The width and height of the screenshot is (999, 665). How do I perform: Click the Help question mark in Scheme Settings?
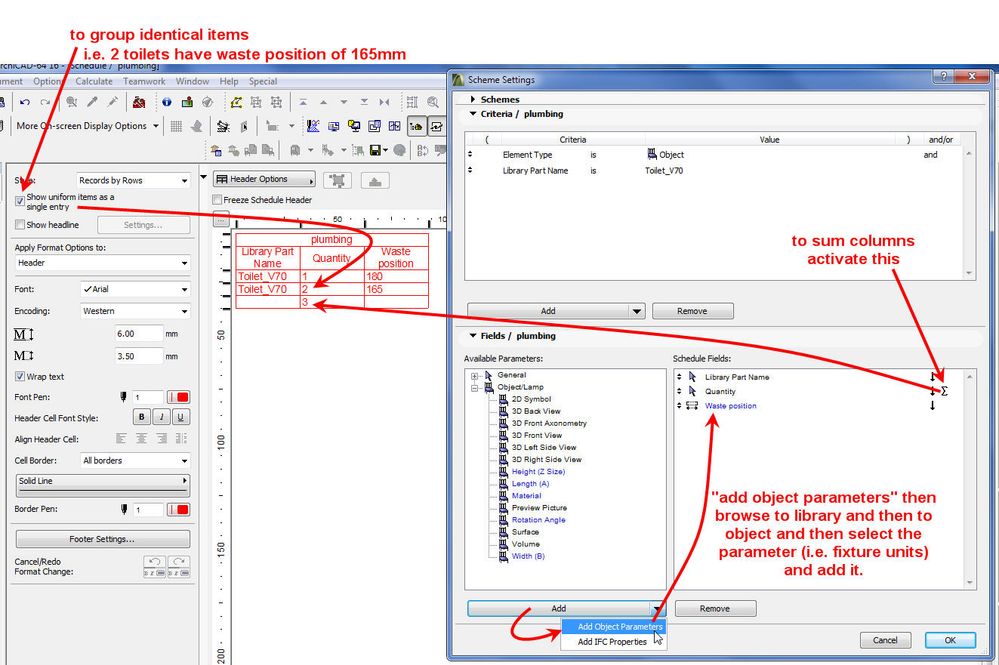tap(944, 76)
